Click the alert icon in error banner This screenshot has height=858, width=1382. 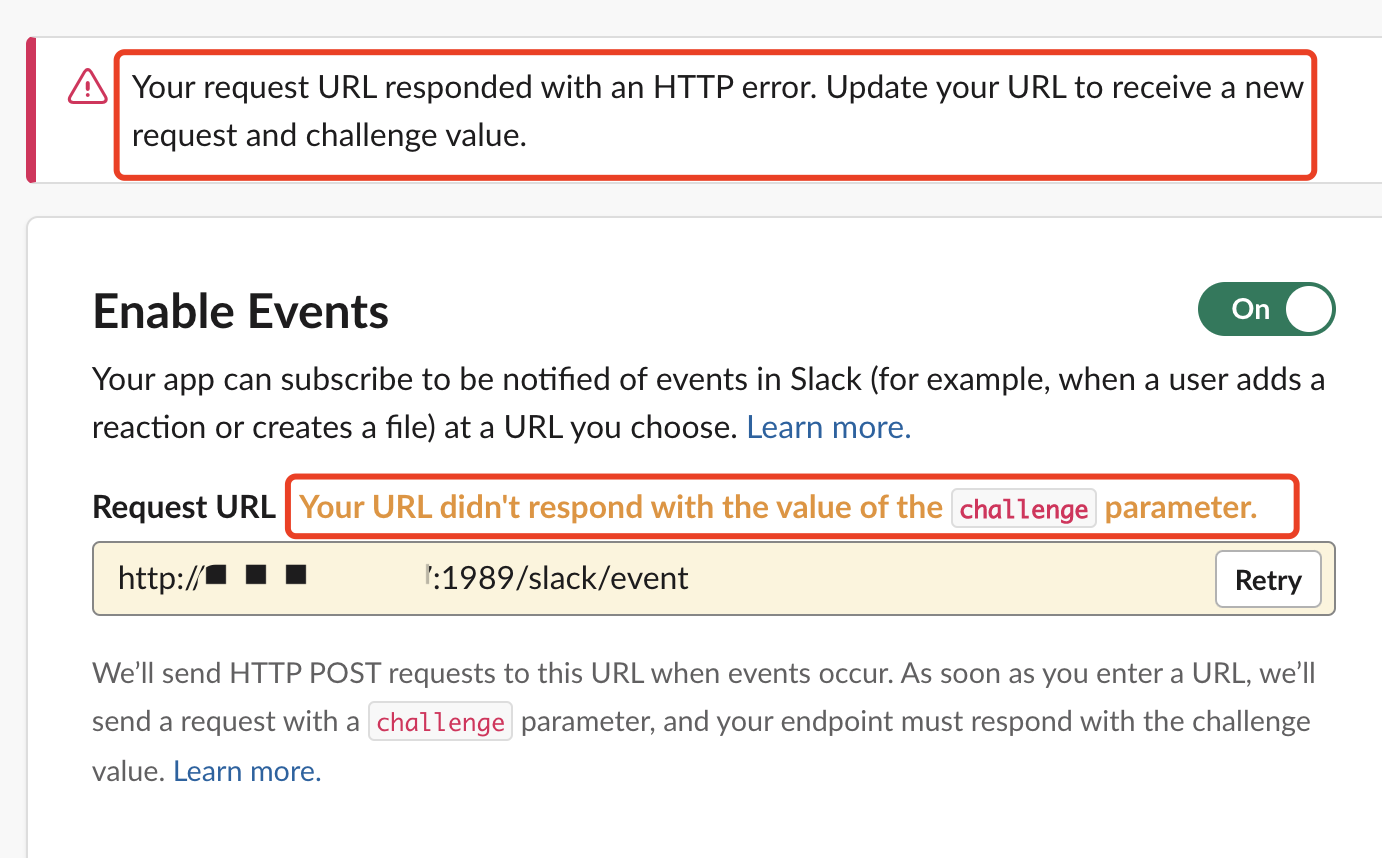pos(87,87)
